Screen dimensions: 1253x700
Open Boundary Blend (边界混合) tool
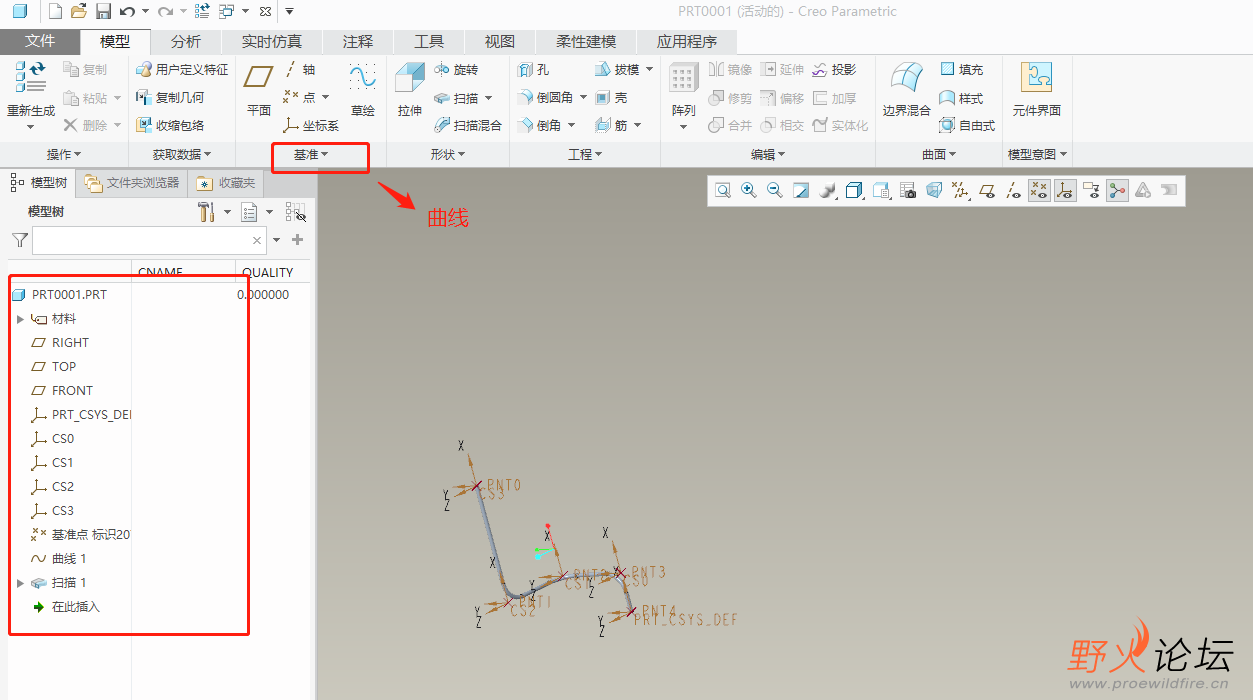907,89
